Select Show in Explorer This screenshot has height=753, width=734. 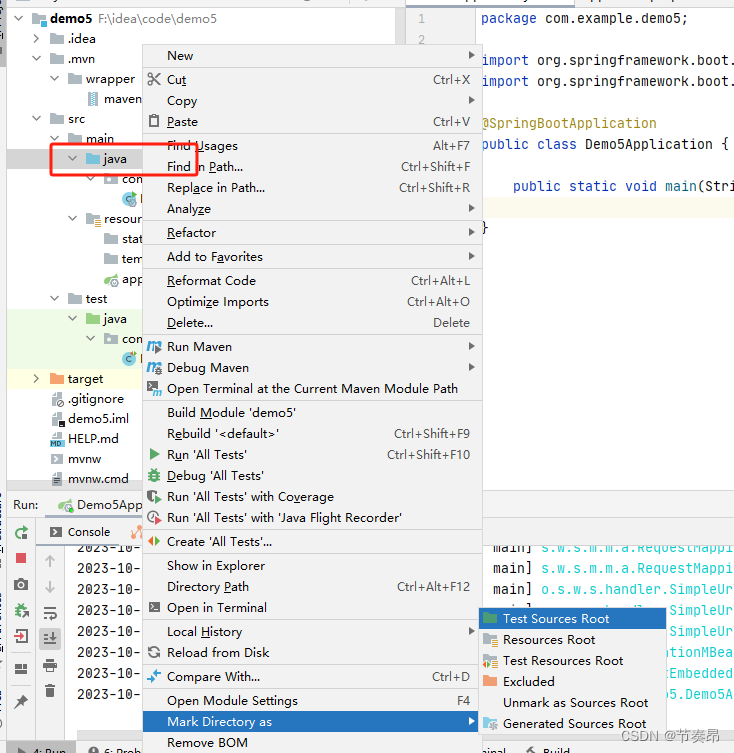coord(312,566)
